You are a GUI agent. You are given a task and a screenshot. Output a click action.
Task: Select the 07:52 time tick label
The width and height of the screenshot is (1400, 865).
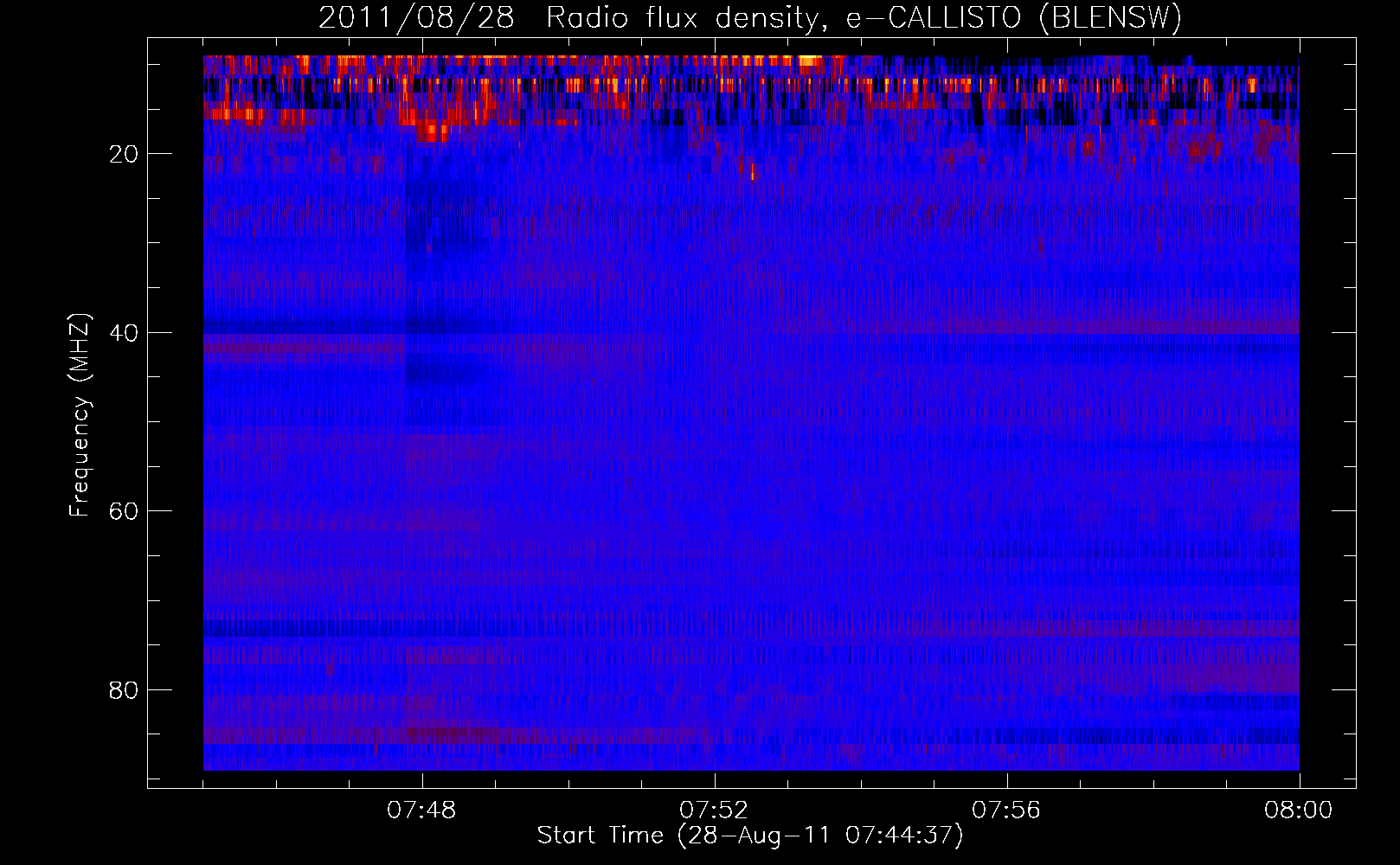click(714, 811)
